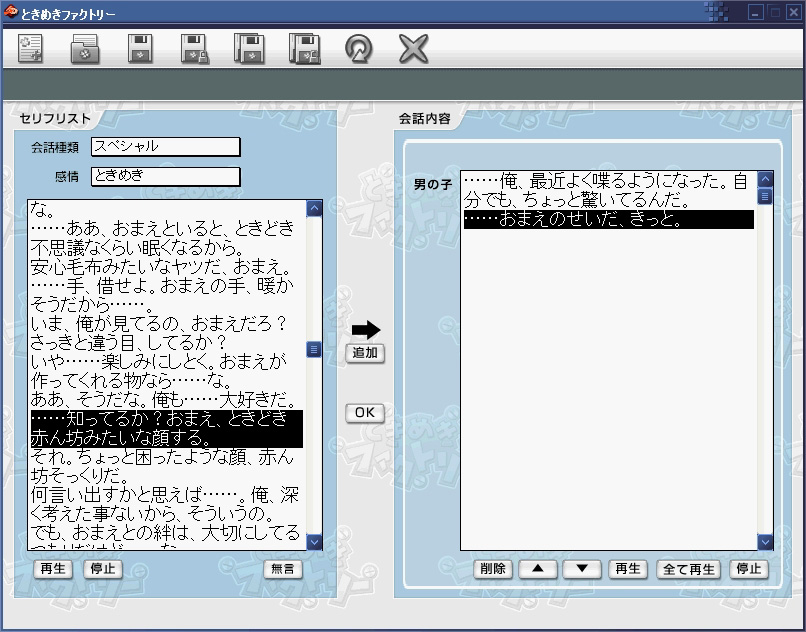Click the down arrow of 会話内容 scrollbar
This screenshot has width=806, height=632.
(x=765, y=542)
